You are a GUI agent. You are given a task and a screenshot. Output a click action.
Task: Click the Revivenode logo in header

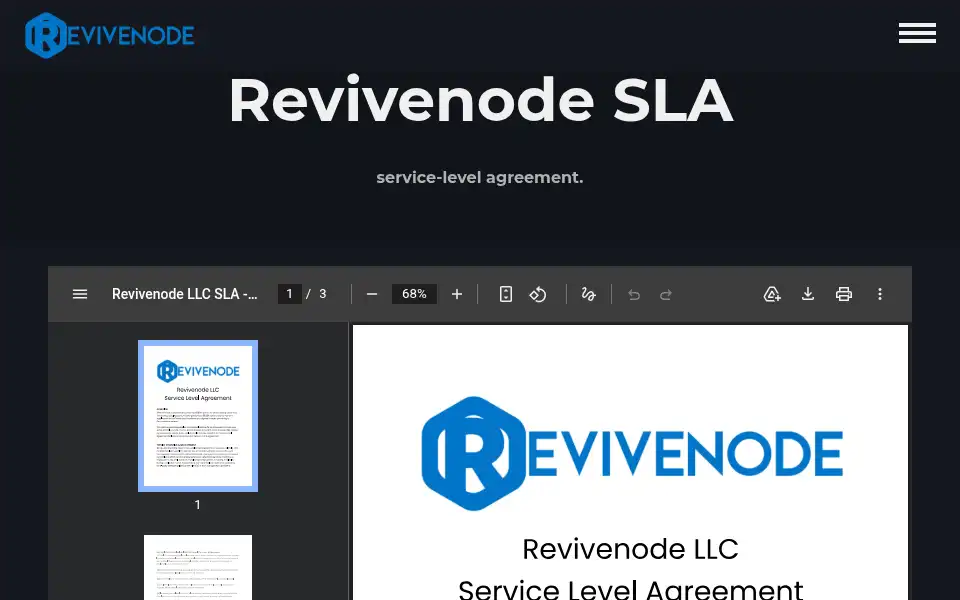(x=110, y=35)
